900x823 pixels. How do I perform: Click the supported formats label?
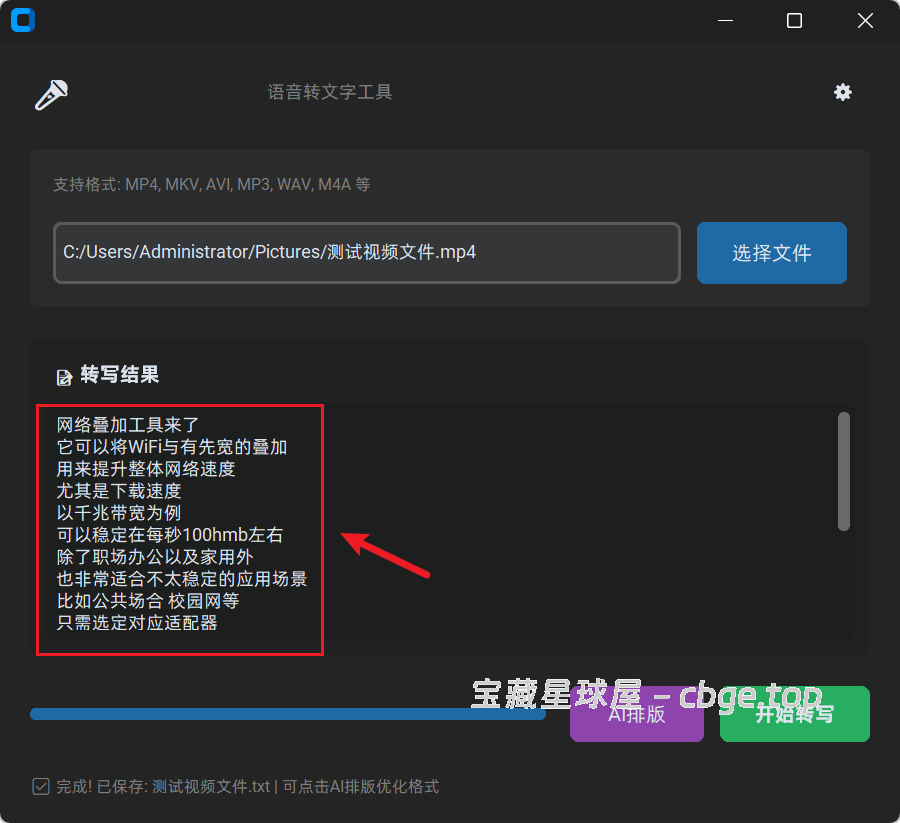coord(209,184)
